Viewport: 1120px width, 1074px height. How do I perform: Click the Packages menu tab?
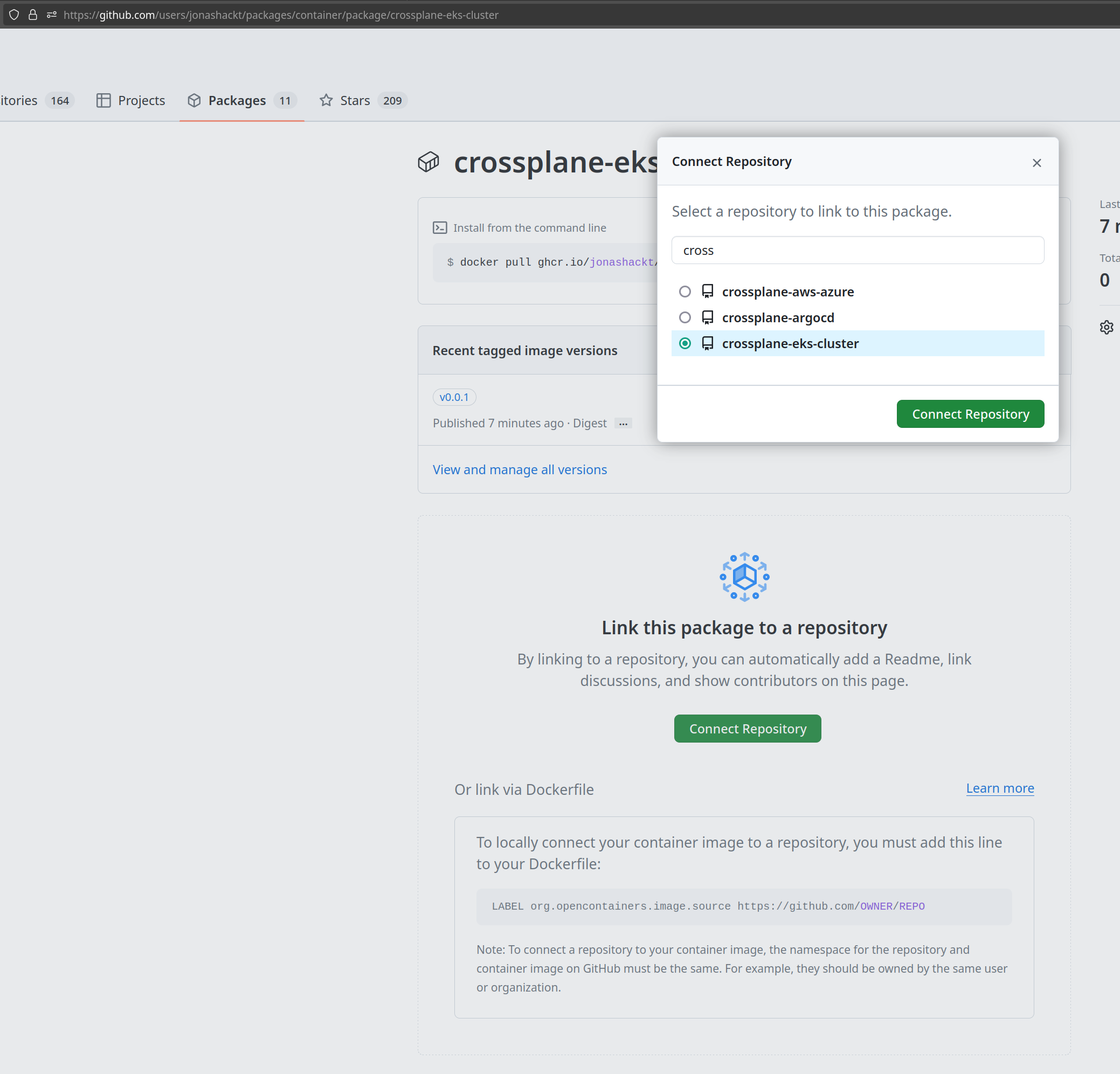coord(237,100)
